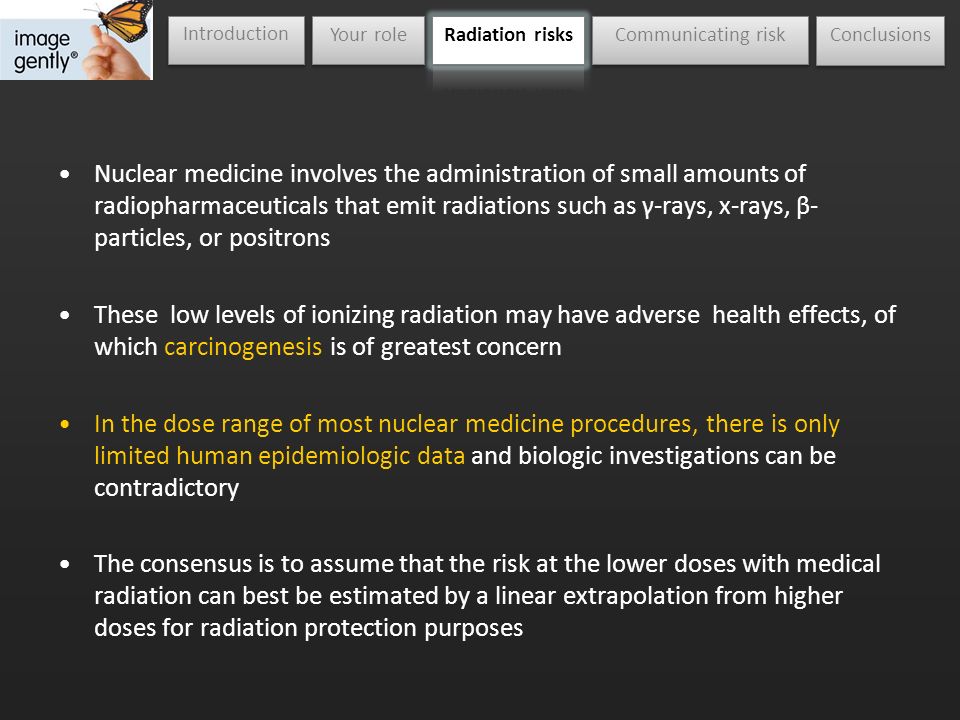Click the bullet before 'These low levels'
The width and height of the screenshot is (960, 720).
point(65,315)
